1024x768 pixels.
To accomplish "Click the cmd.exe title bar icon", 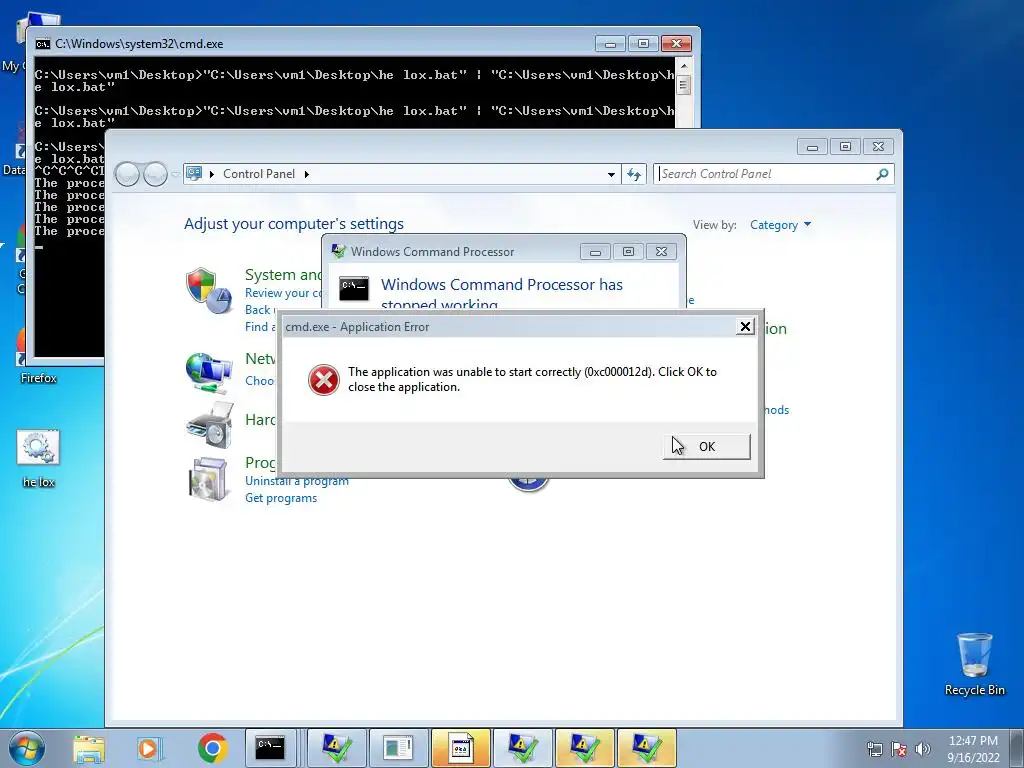I will click(43, 44).
